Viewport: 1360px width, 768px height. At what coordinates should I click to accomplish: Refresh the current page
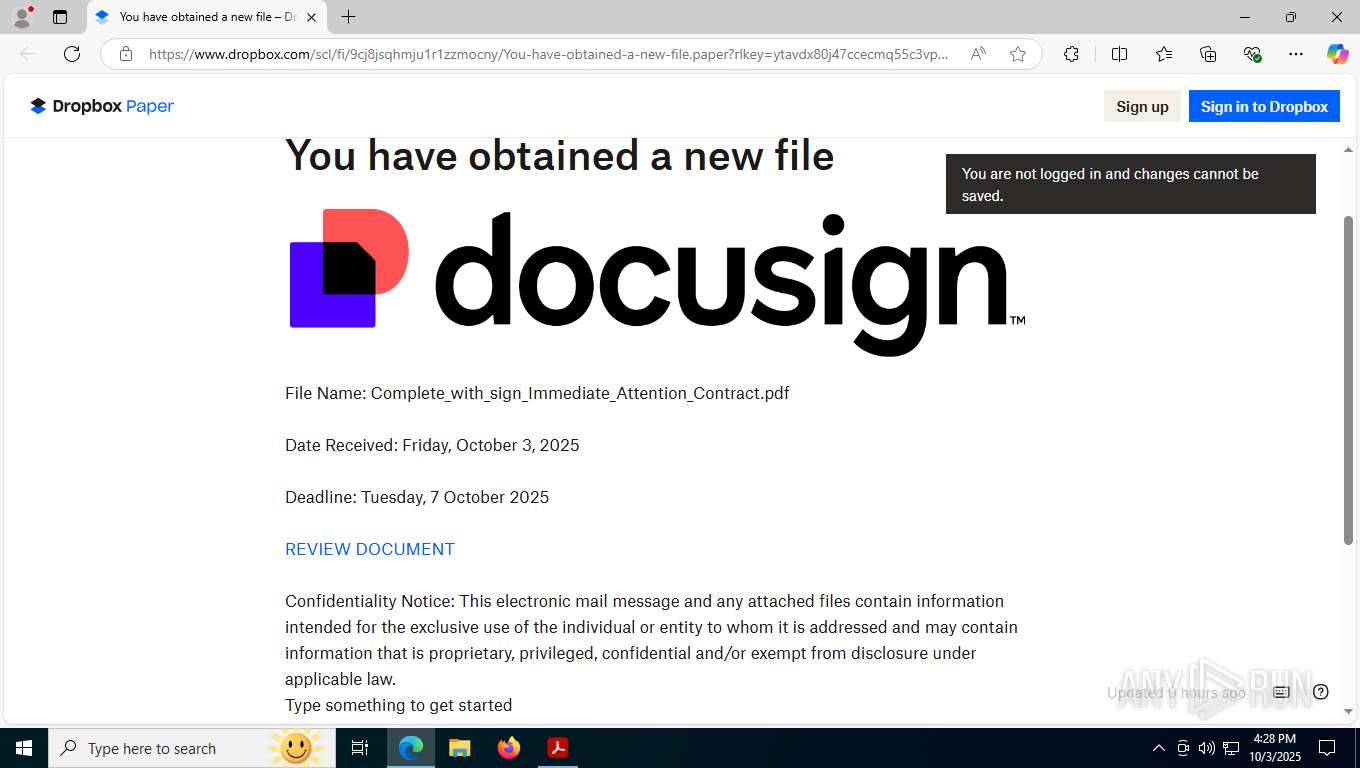72,54
